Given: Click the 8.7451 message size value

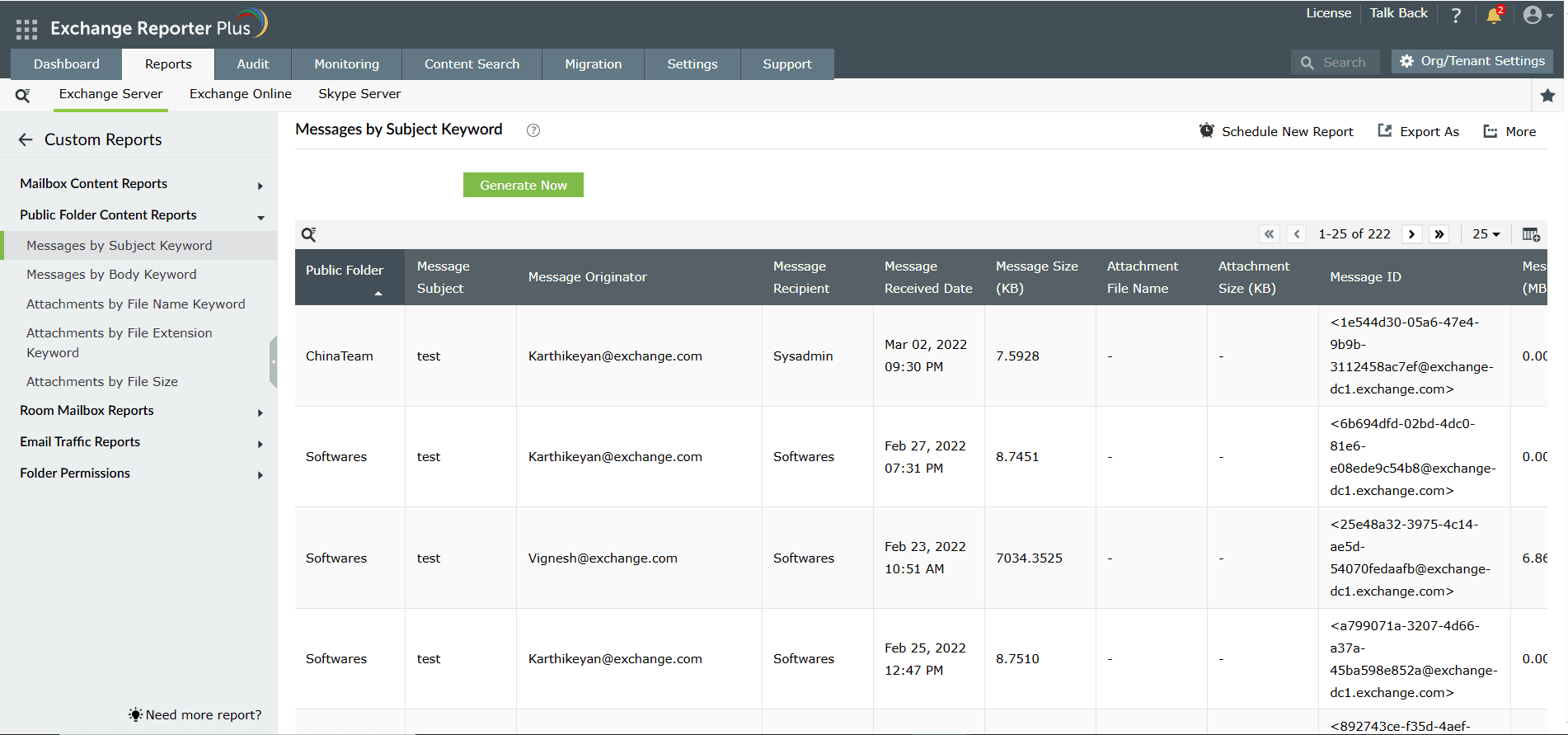Looking at the screenshot, I should (x=1017, y=457).
